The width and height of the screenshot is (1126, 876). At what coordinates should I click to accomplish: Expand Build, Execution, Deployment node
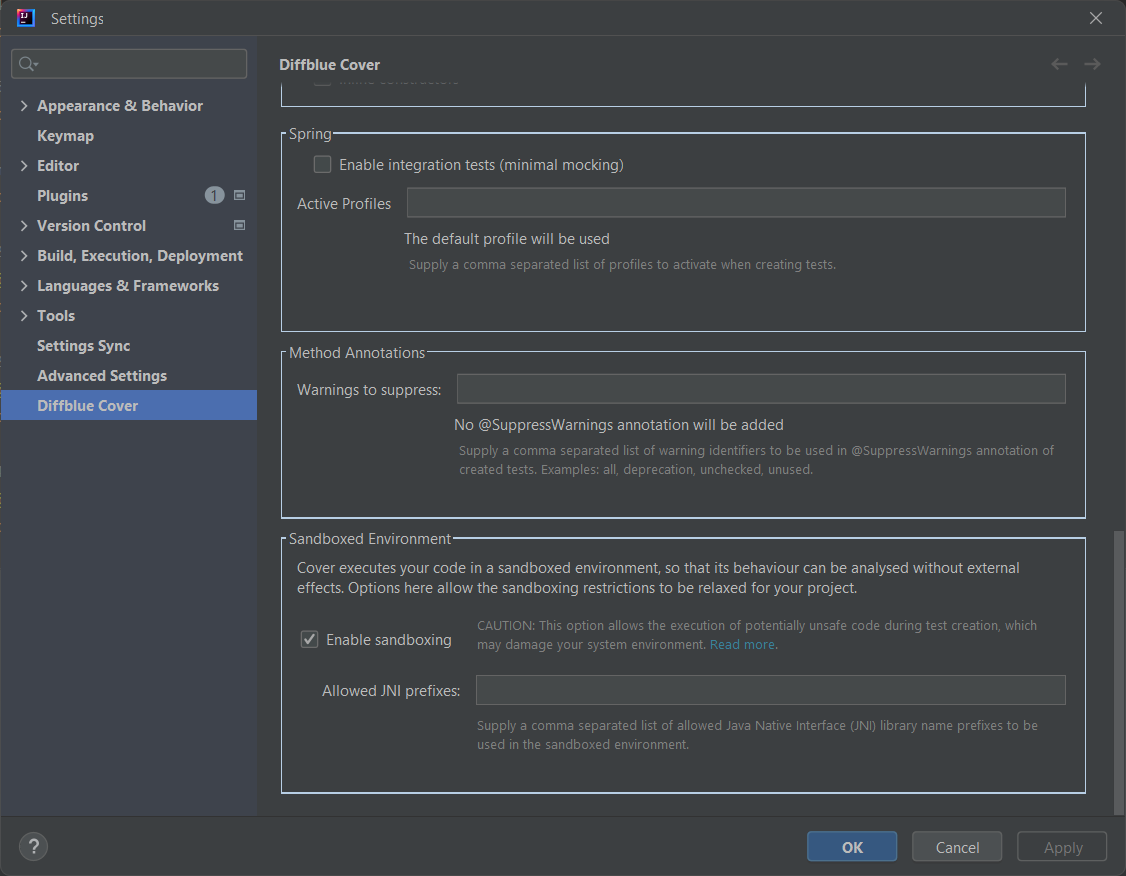pyautogui.click(x=24, y=256)
